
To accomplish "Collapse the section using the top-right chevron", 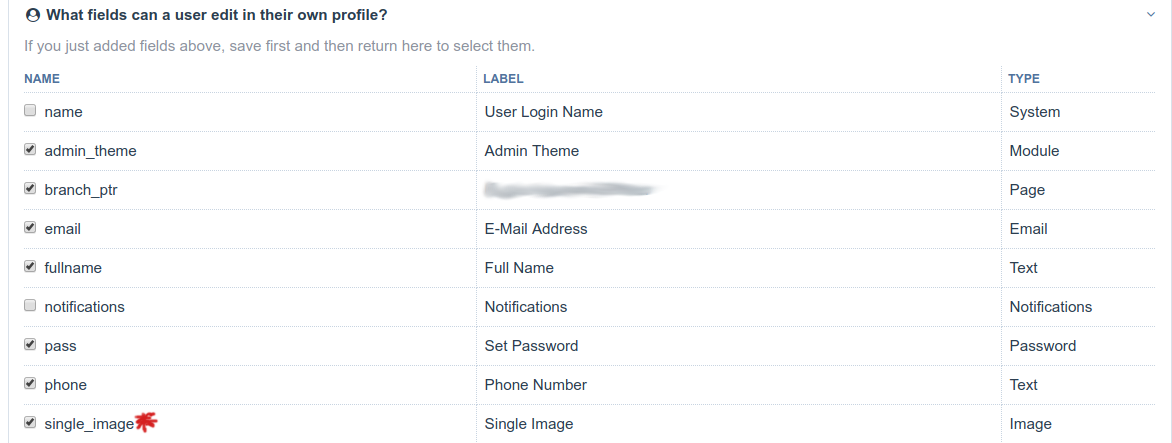I will pos(1151,15).
